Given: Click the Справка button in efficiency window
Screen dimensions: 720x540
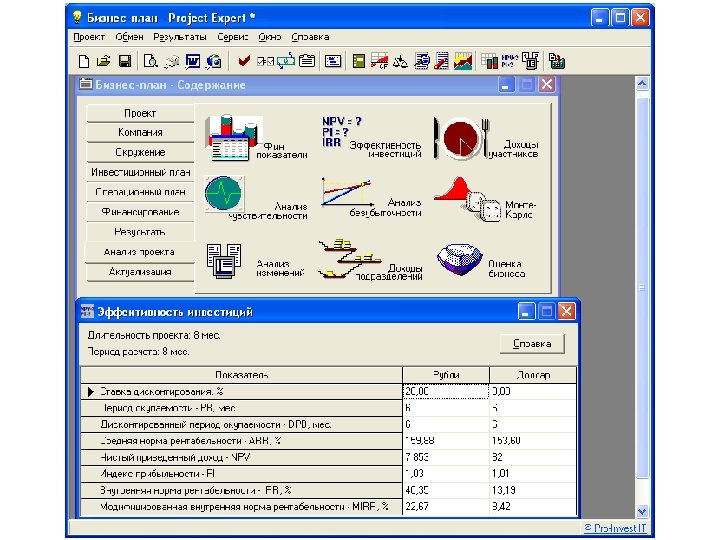Looking at the screenshot, I should tap(532, 343).
